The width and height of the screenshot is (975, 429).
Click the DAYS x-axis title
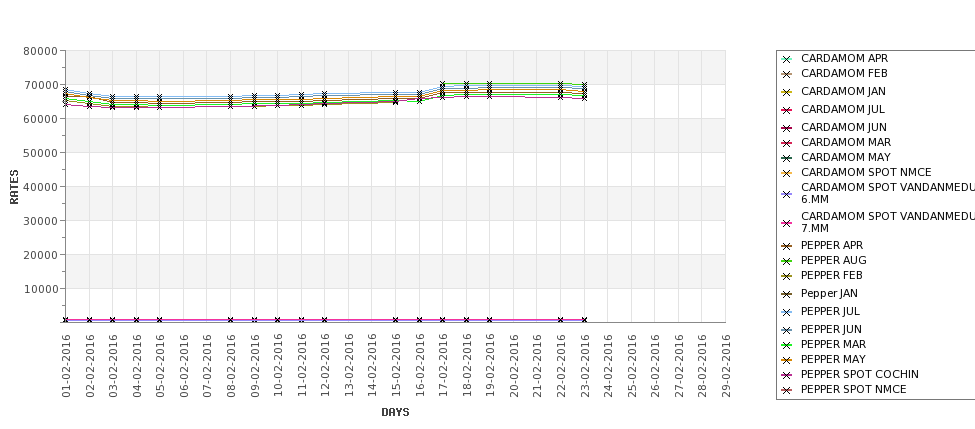[x=395, y=412]
